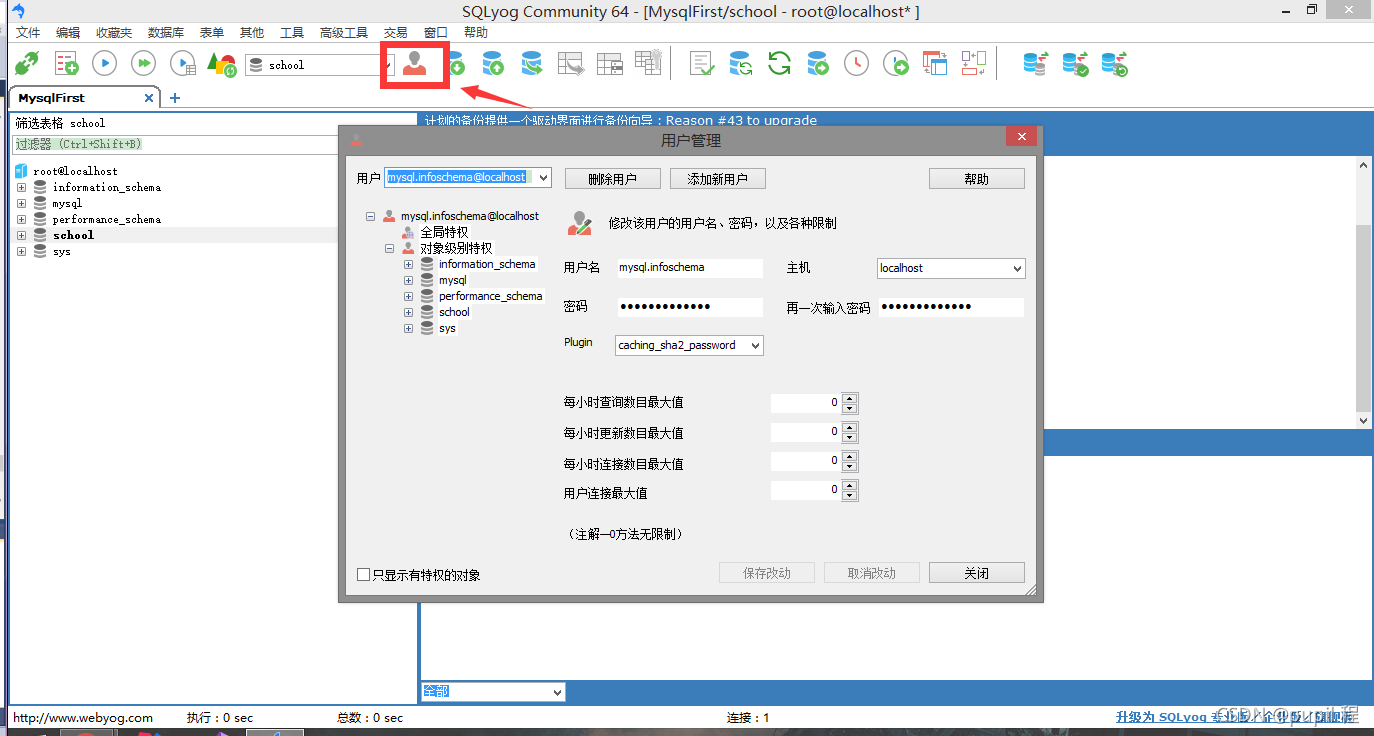The height and width of the screenshot is (736, 1374).
Task: Expand performance_schema in the left object browser
Action: [21, 219]
